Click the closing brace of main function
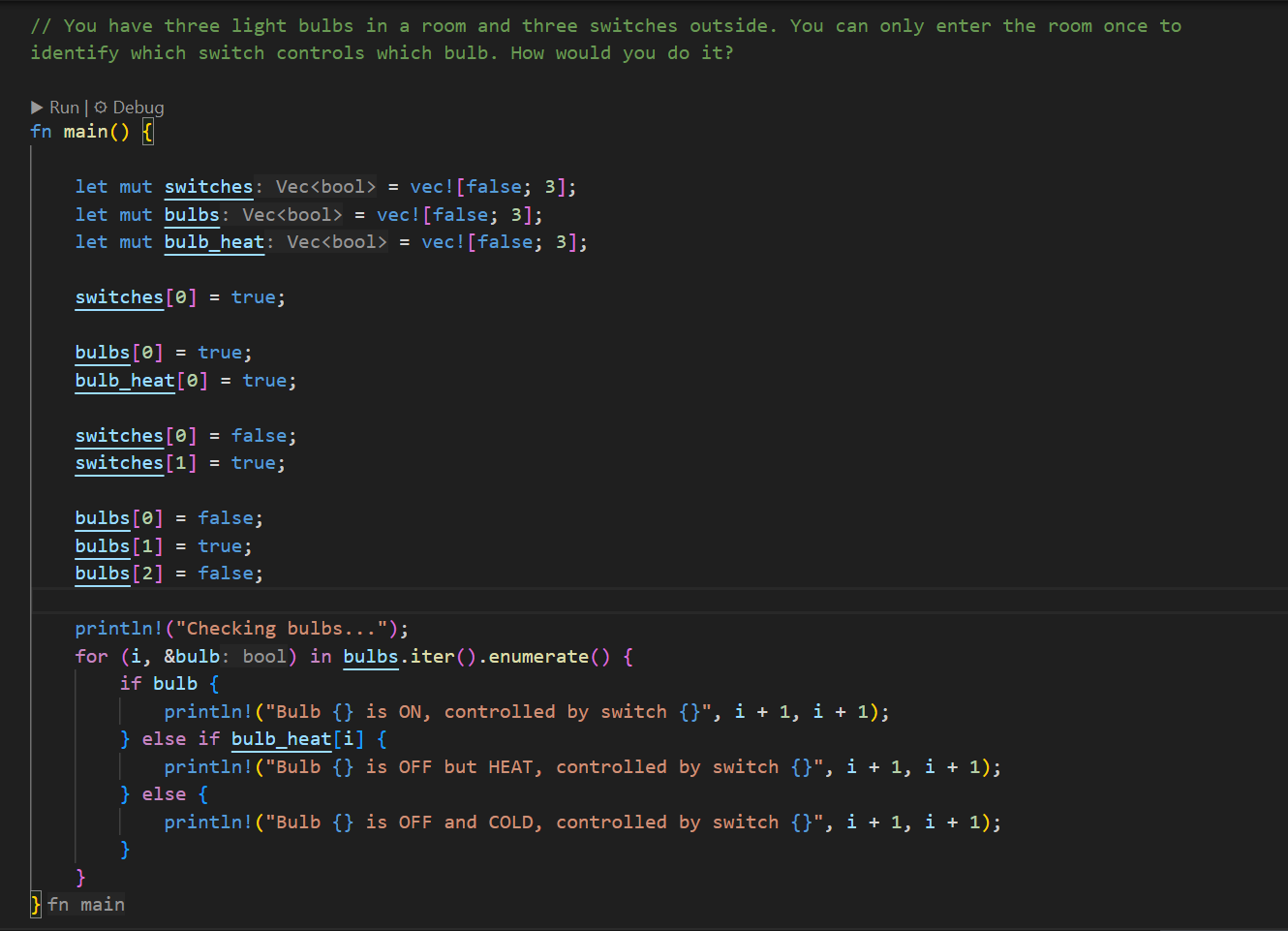 click(x=36, y=905)
